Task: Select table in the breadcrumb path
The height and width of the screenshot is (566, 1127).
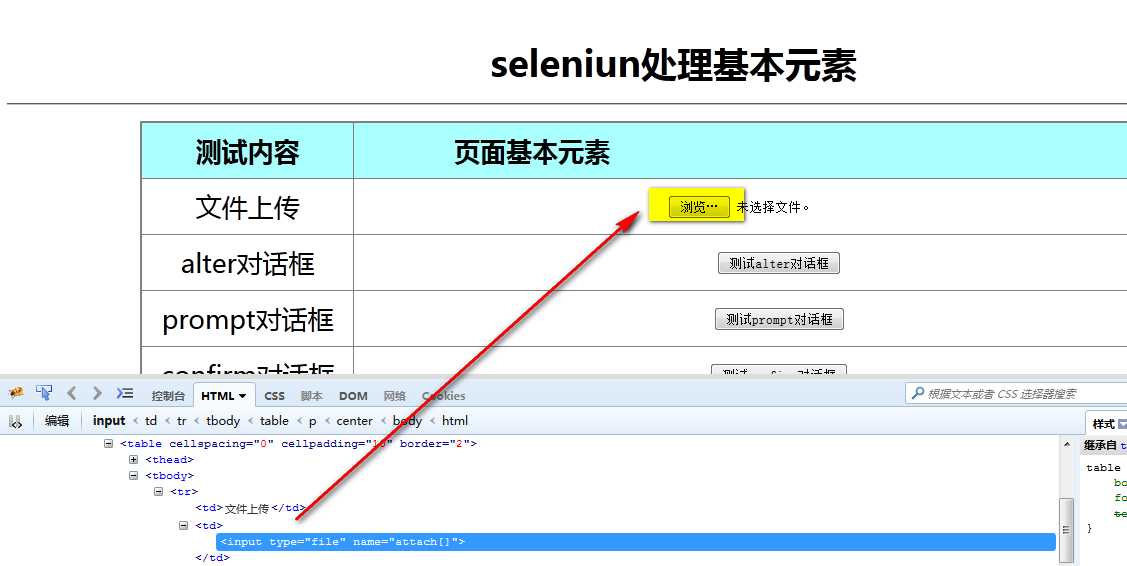Action: coord(274,421)
